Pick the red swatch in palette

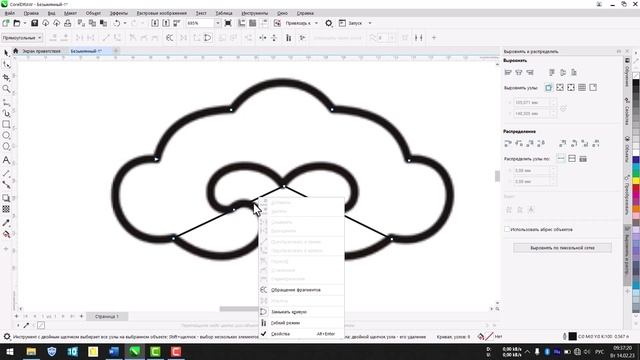pyautogui.click(x=636, y=188)
